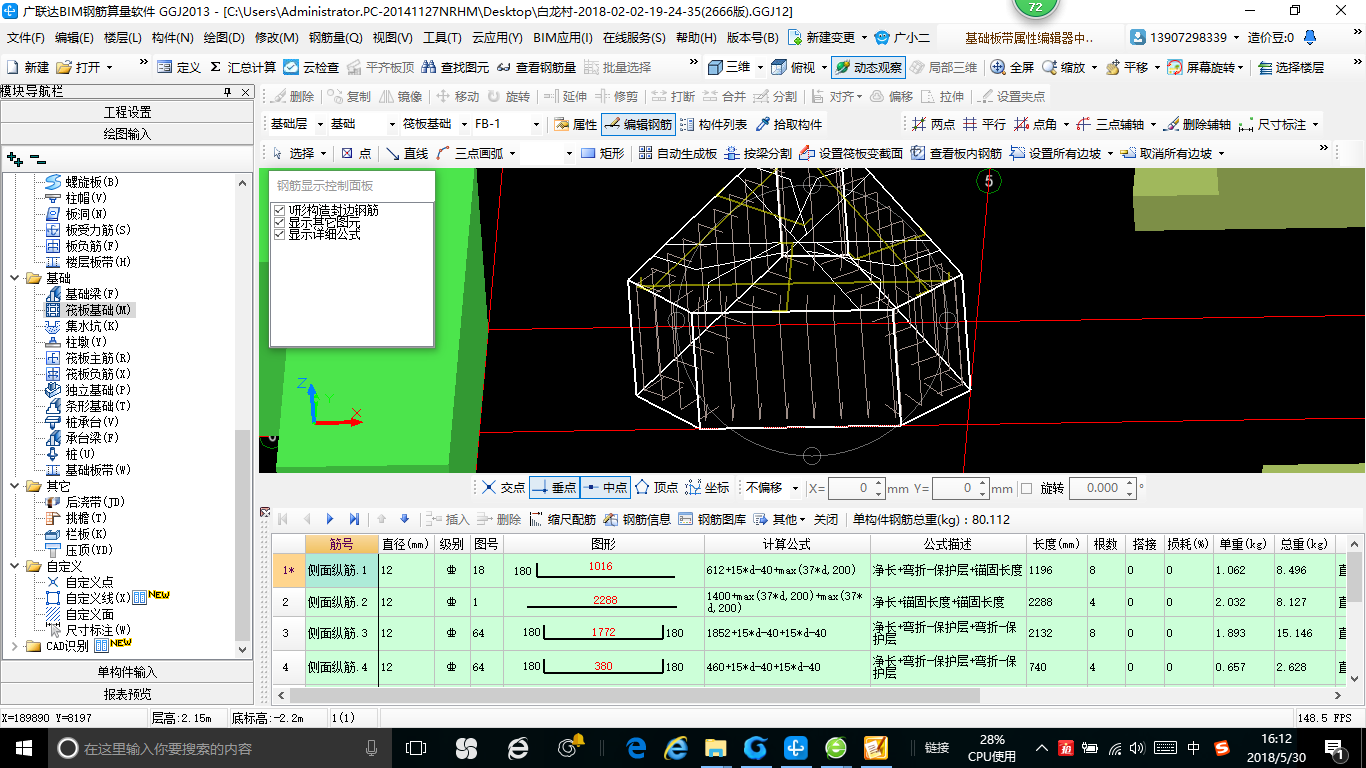Toggle 垂点 perpendicular snap
The image size is (1366, 768).
(554, 488)
